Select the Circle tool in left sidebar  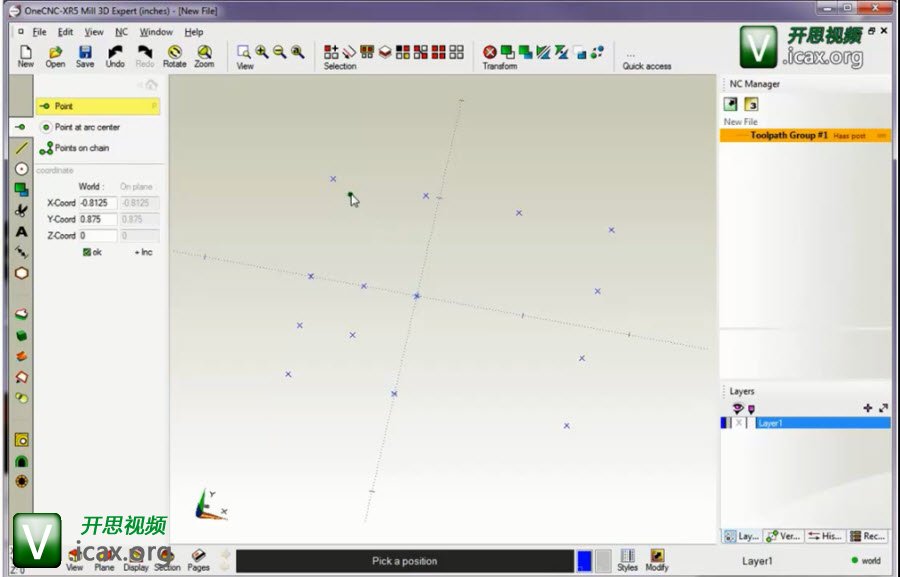21,169
